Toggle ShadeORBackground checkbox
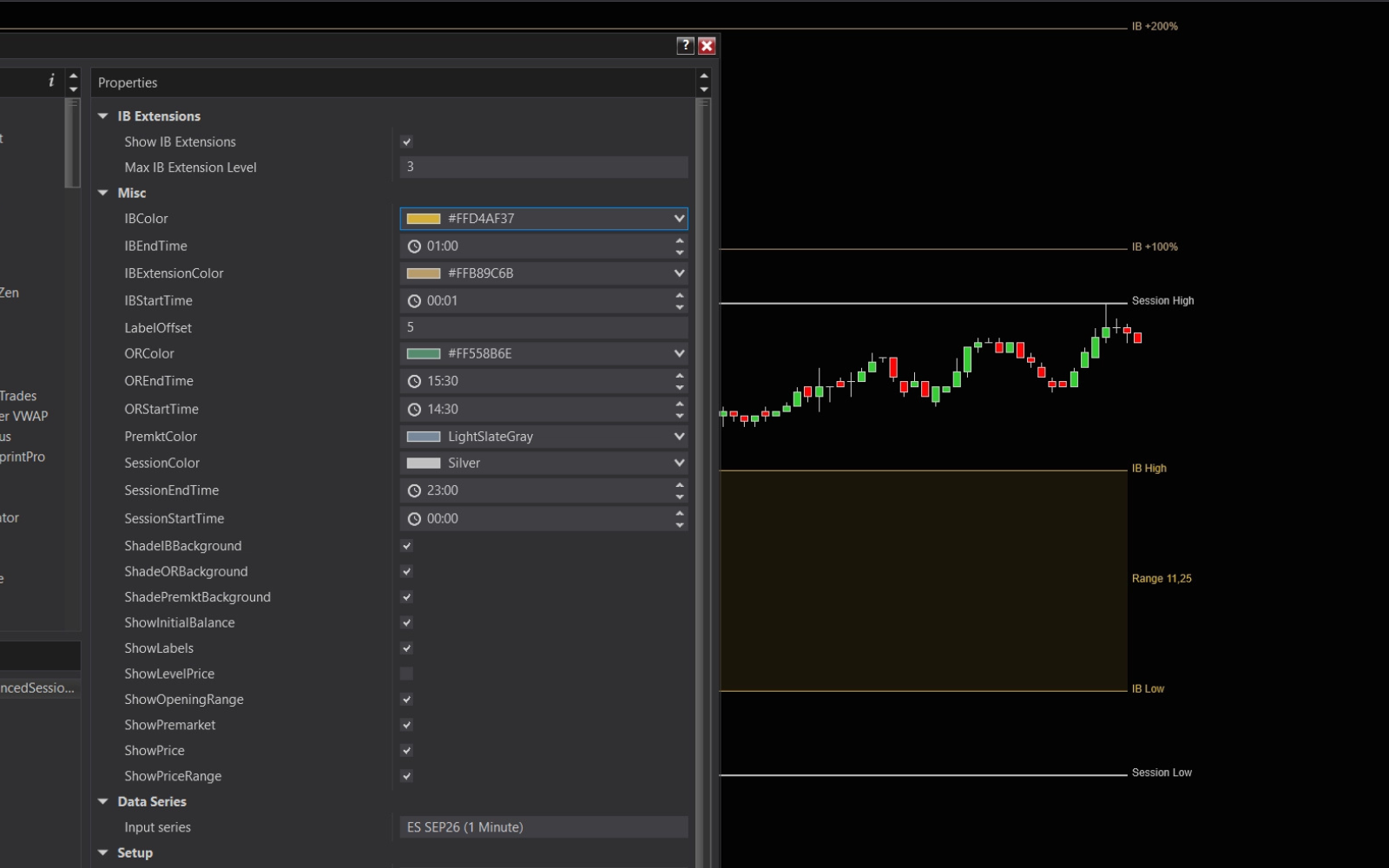Viewport: 1389px width, 868px height. click(406, 571)
